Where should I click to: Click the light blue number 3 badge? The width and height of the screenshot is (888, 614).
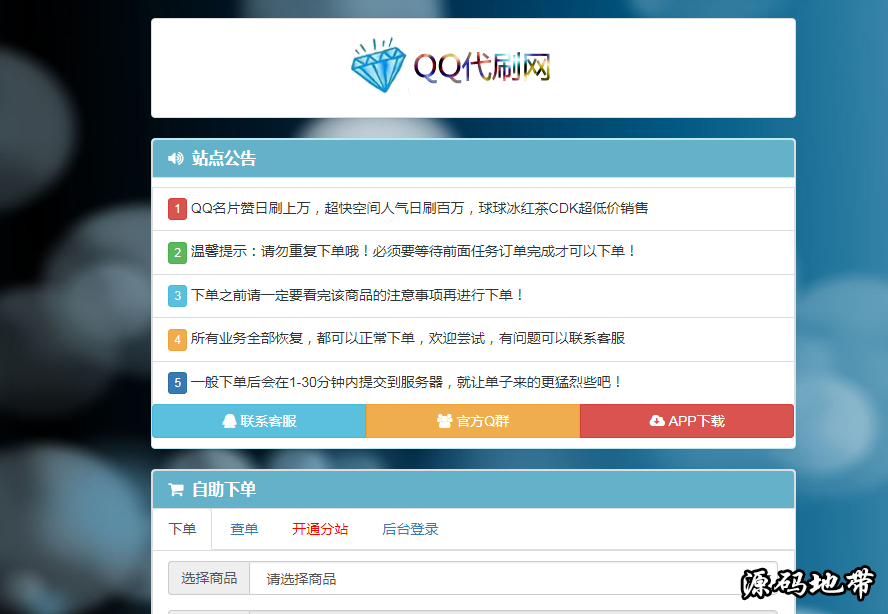[177, 296]
